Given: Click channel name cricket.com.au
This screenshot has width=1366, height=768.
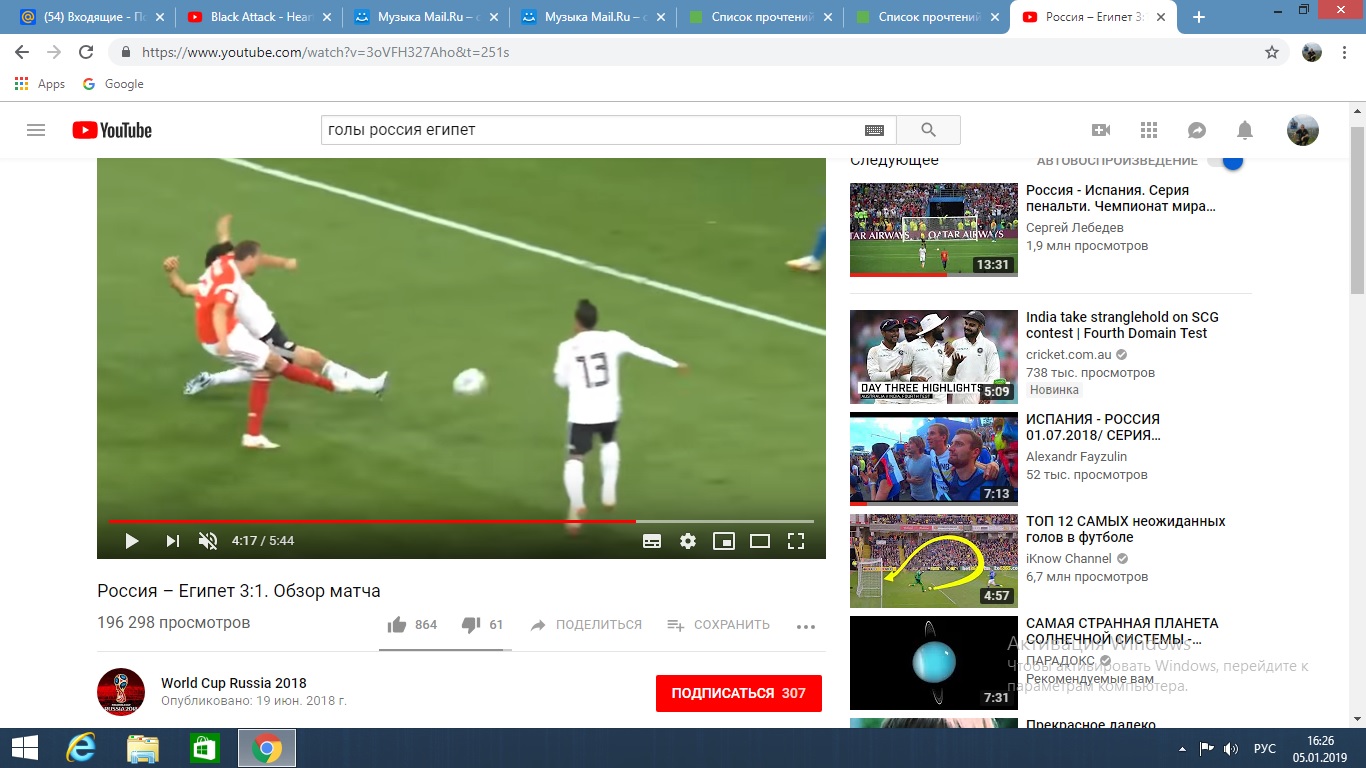Looking at the screenshot, I should pyautogui.click(x=1069, y=355).
